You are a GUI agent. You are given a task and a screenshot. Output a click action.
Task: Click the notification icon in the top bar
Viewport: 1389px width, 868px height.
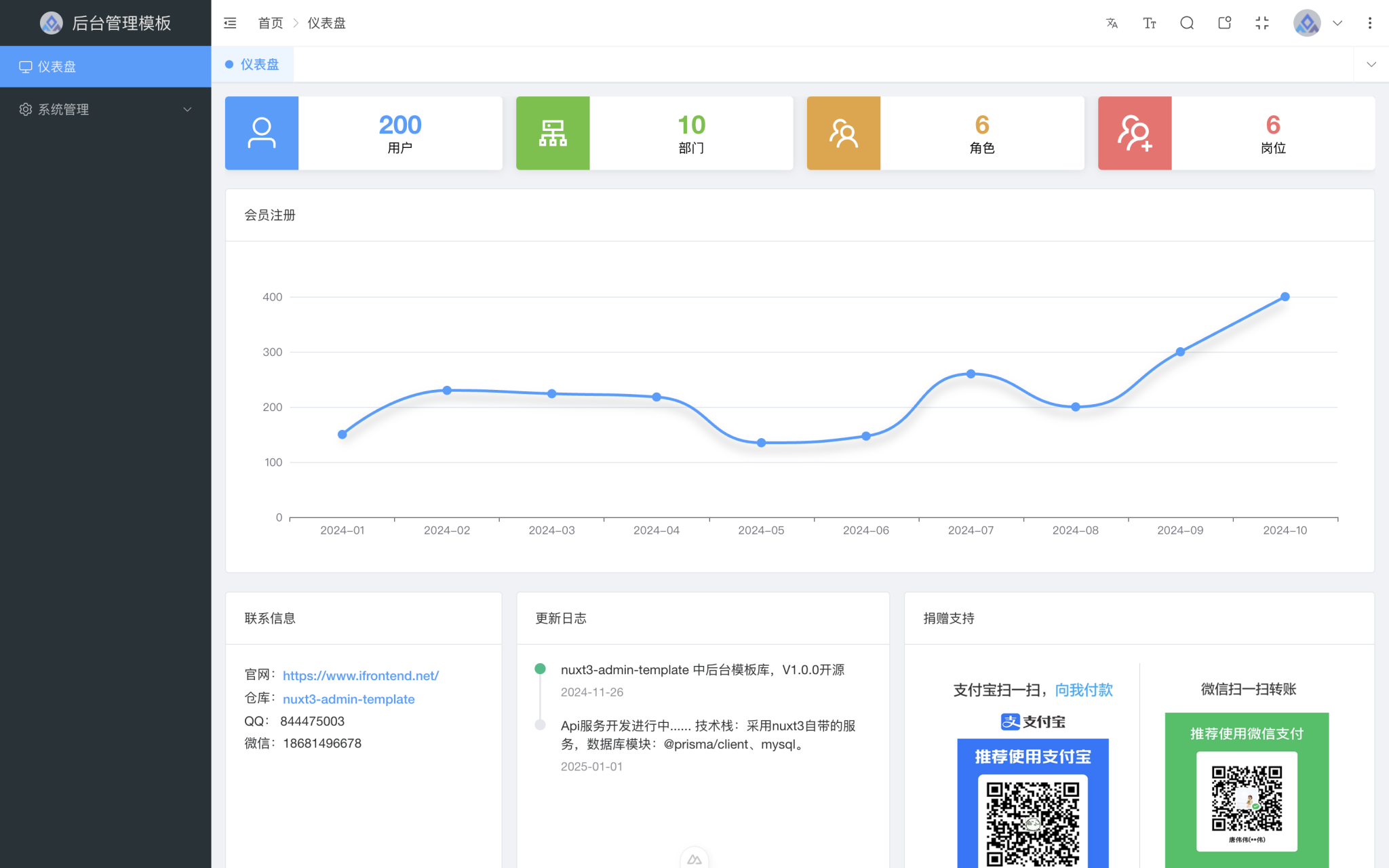click(1224, 22)
